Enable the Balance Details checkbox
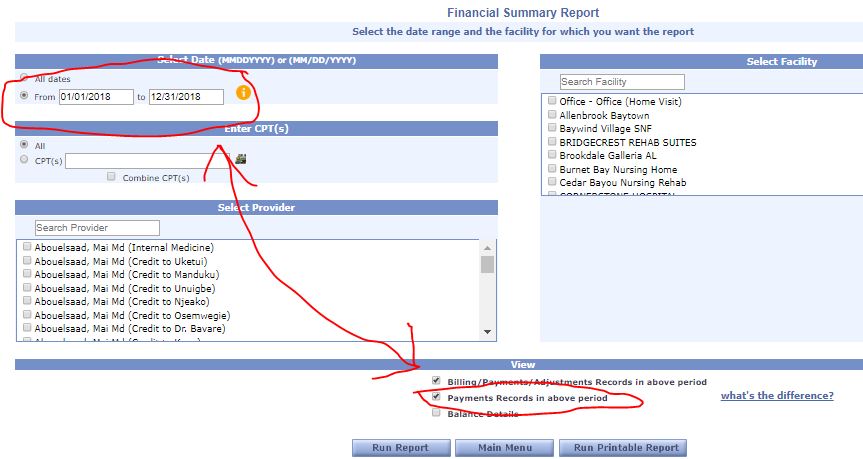The height and width of the screenshot is (459, 863). click(x=436, y=412)
